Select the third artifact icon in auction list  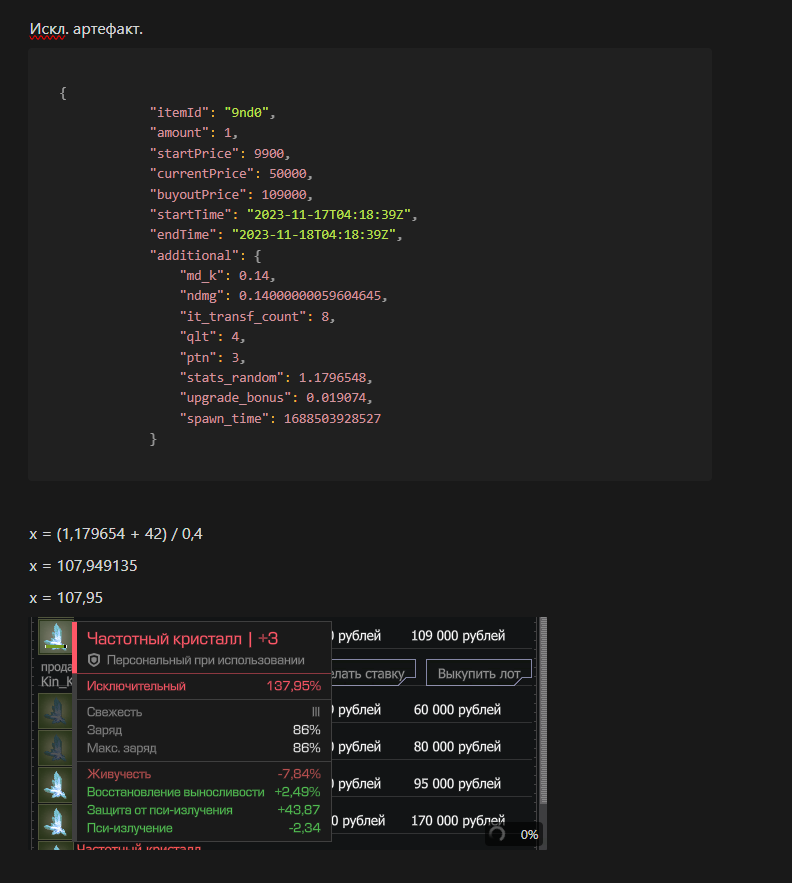point(54,748)
